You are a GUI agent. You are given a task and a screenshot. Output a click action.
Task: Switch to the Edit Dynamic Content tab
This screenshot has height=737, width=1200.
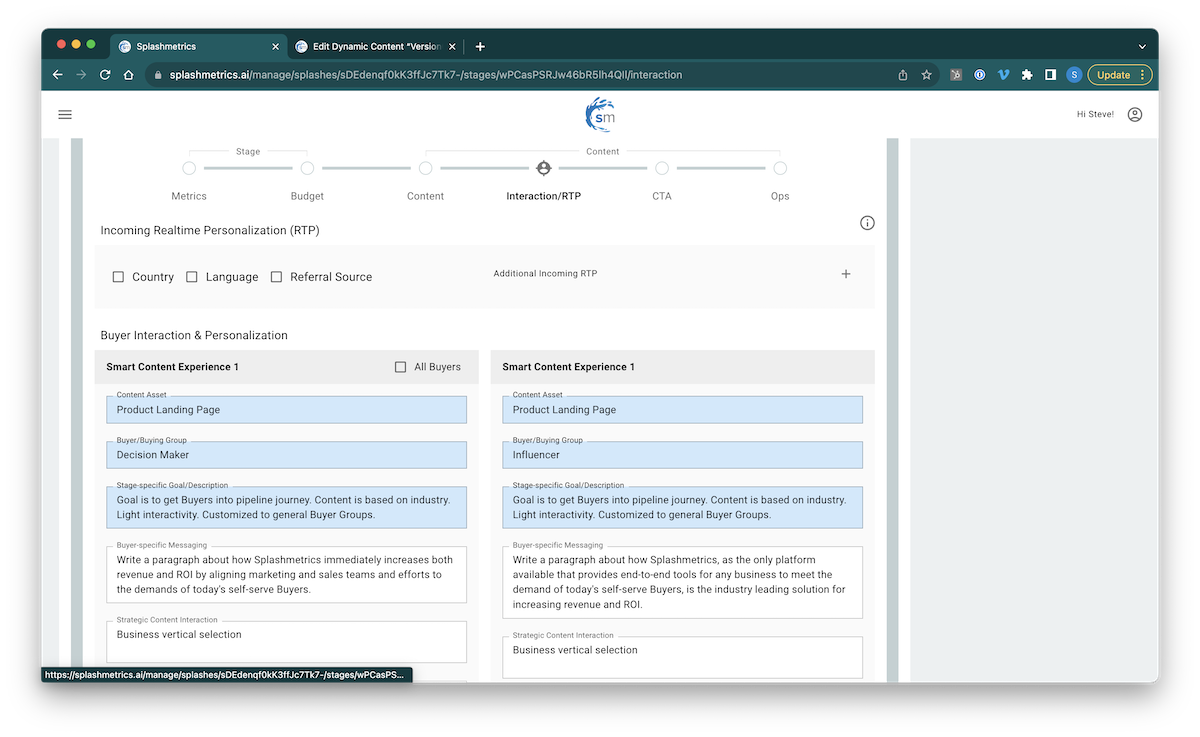click(x=376, y=47)
